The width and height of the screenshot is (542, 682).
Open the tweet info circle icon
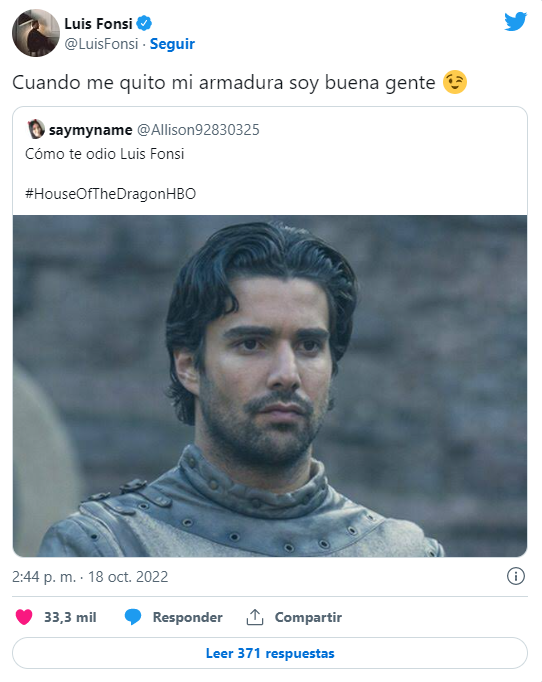click(515, 576)
